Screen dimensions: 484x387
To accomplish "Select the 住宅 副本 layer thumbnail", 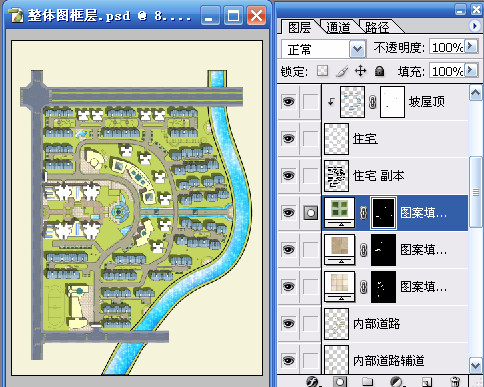I will pyautogui.click(x=337, y=176).
